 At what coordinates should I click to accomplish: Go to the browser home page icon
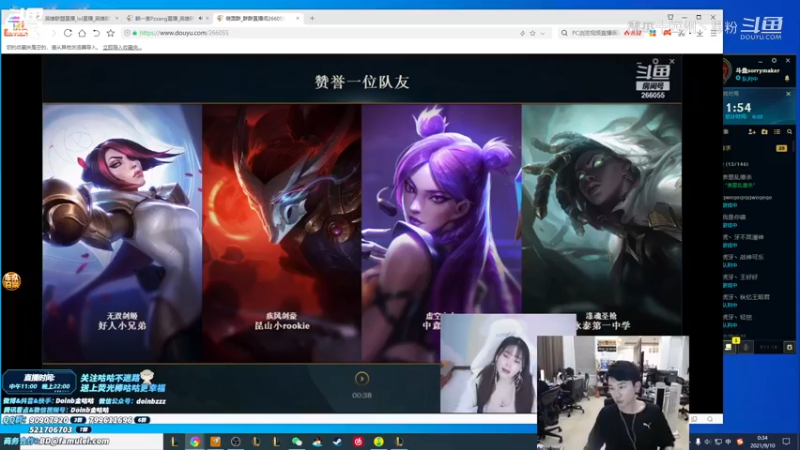click(82, 33)
